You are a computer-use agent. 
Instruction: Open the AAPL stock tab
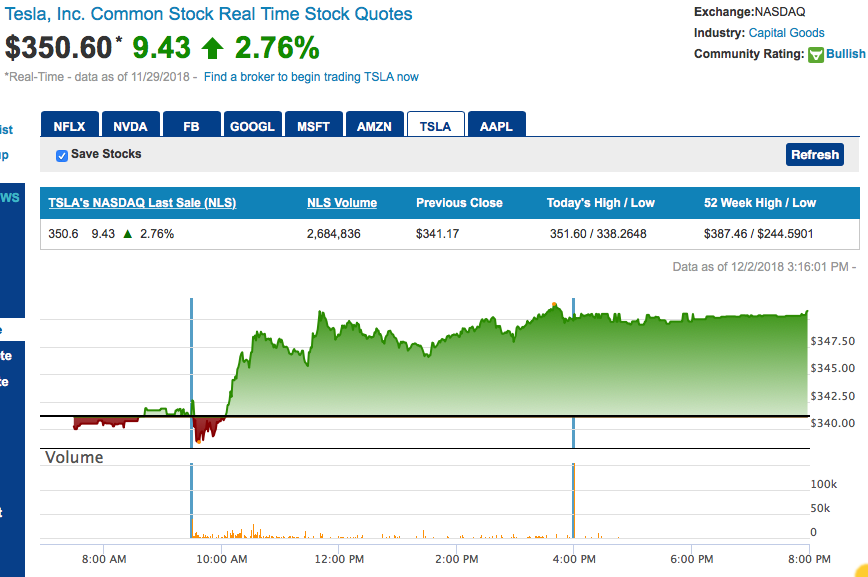(x=497, y=125)
